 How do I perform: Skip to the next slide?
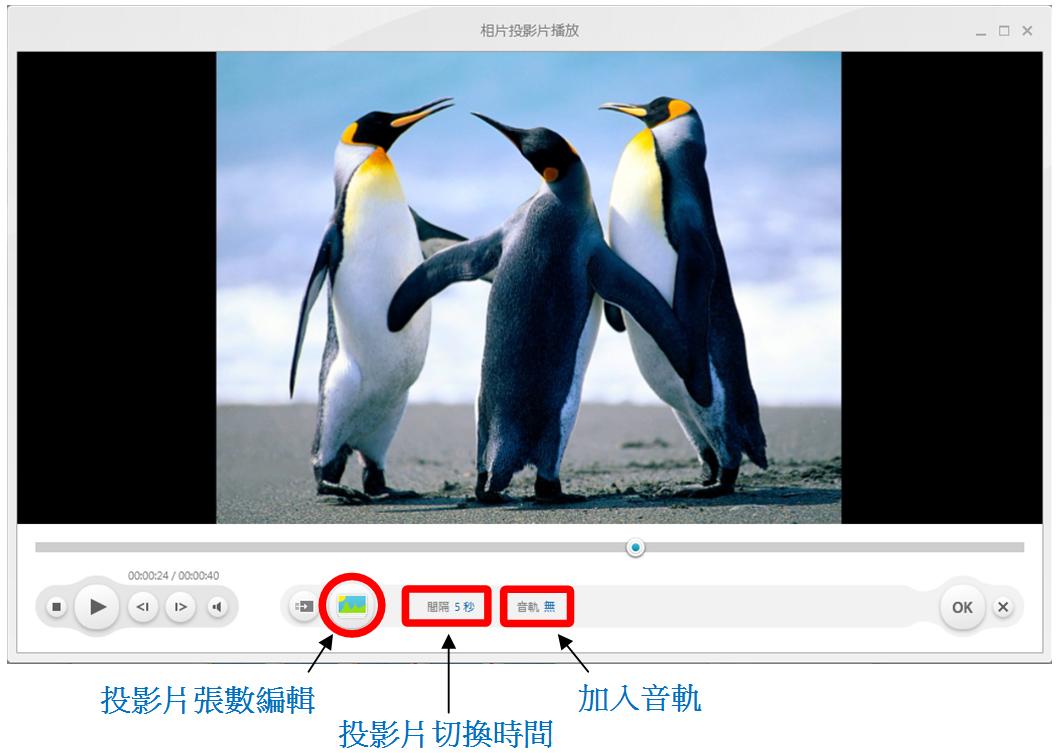pos(180,607)
